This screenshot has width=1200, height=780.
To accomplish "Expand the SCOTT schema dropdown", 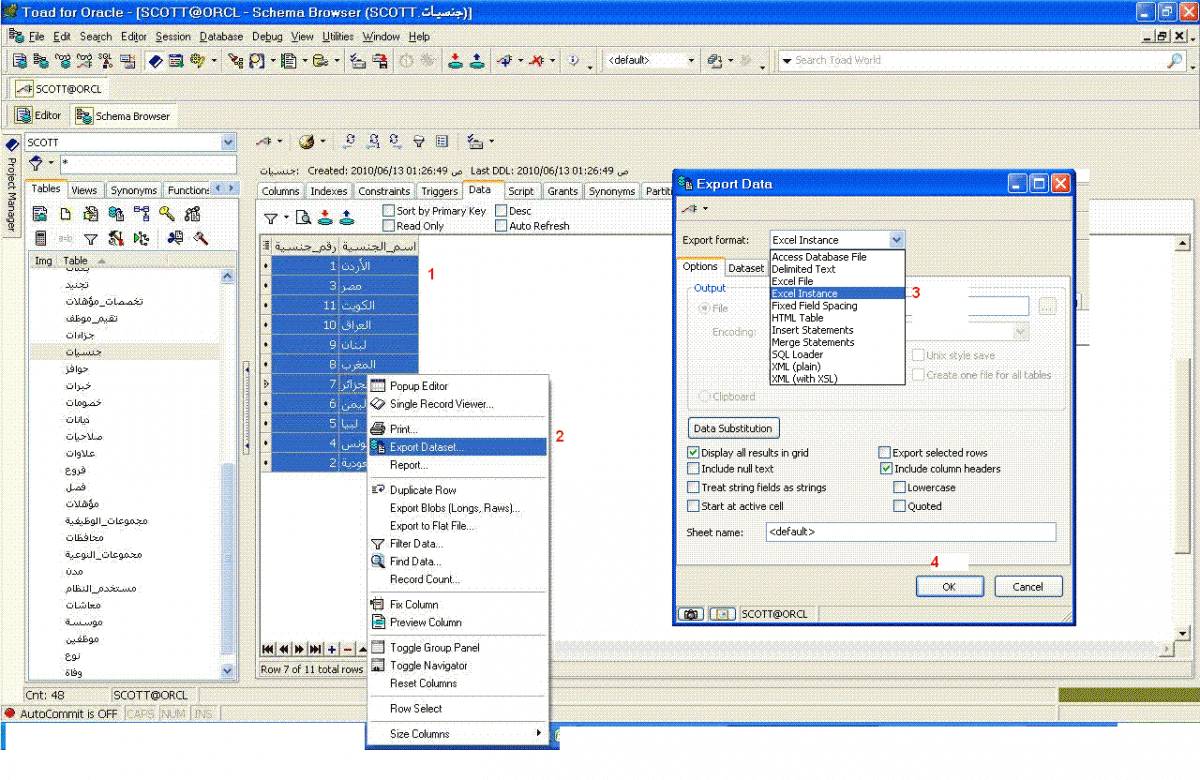I will pyautogui.click(x=228, y=143).
